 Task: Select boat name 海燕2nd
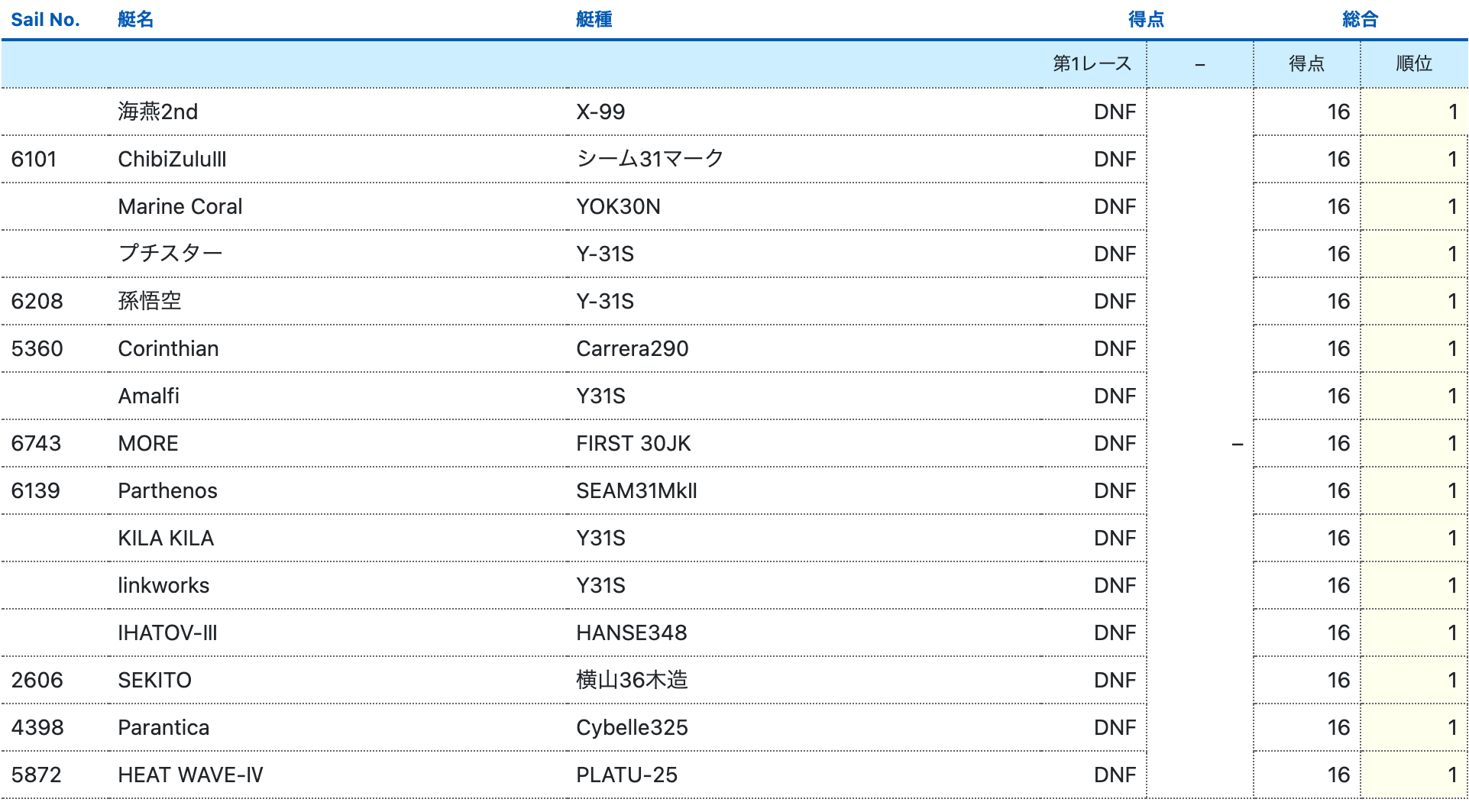click(x=157, y=112)
